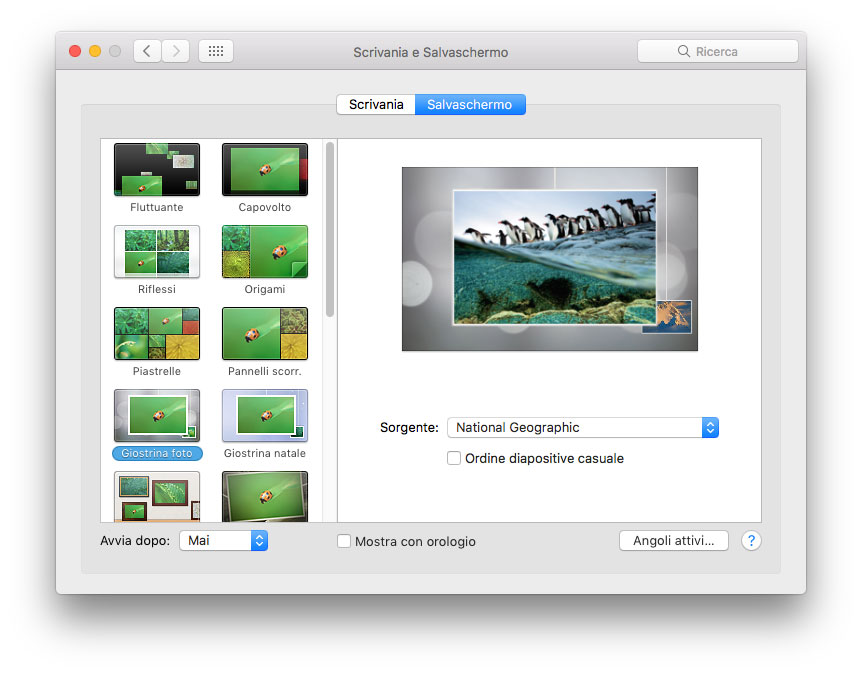Select the Giostrina natale screensaver thumbnail

pyautogui.click(x=264, y=415)
